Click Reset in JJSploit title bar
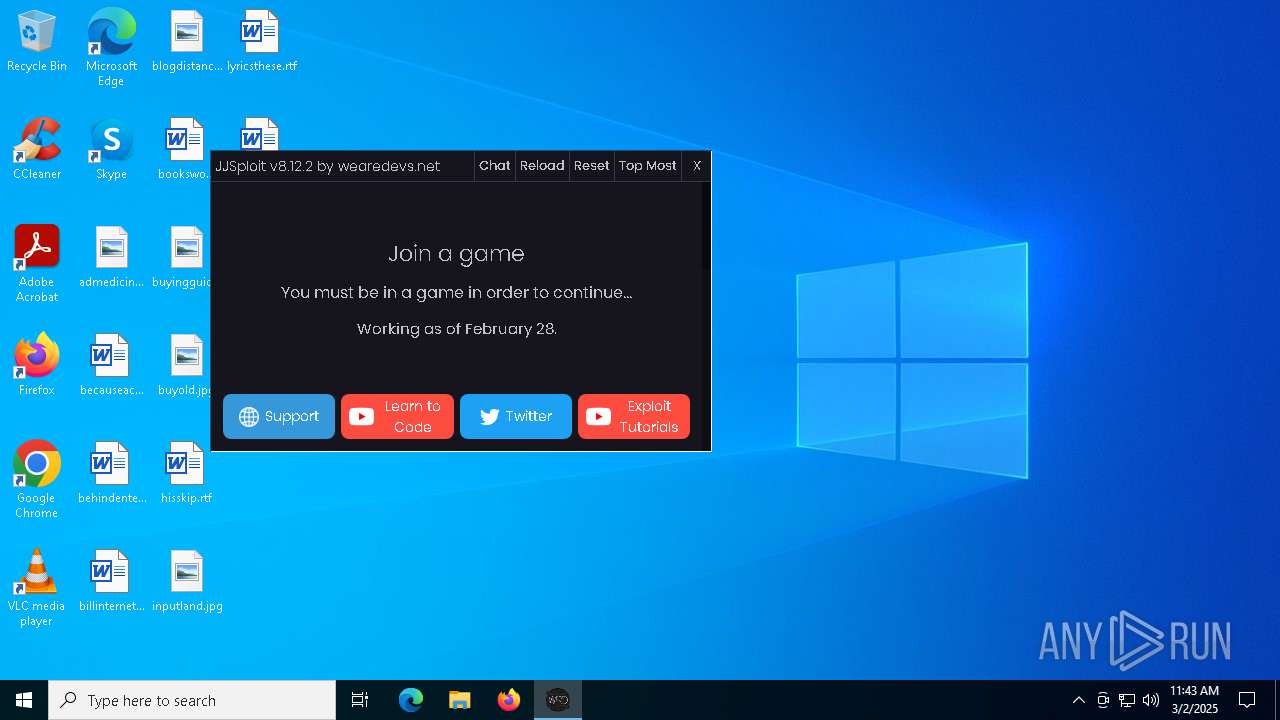Image resolution: width=1280 pixels, height=720 pixels. click(591, 166)
